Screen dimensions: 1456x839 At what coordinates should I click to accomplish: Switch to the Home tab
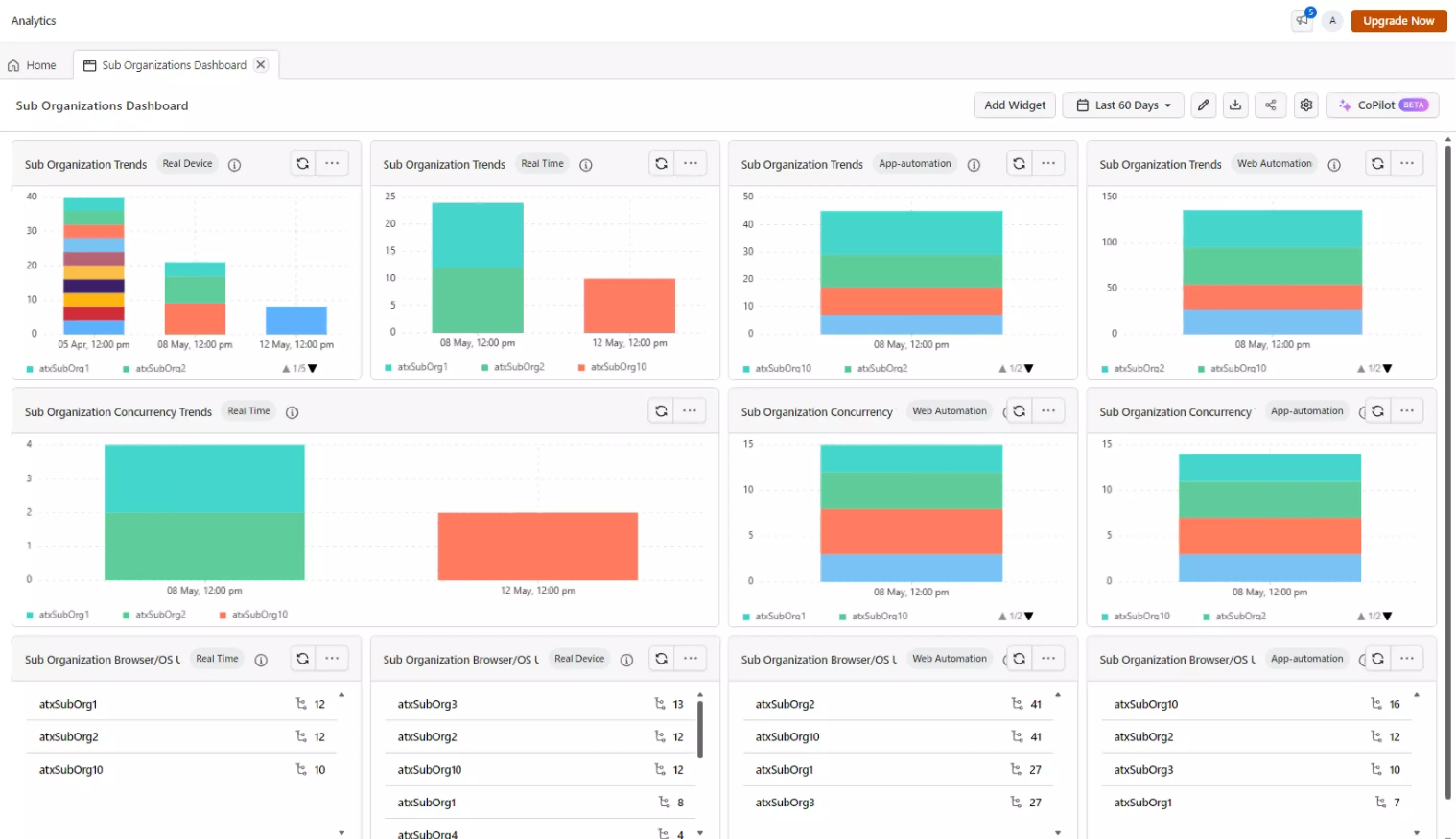click(x=33, y=65)
